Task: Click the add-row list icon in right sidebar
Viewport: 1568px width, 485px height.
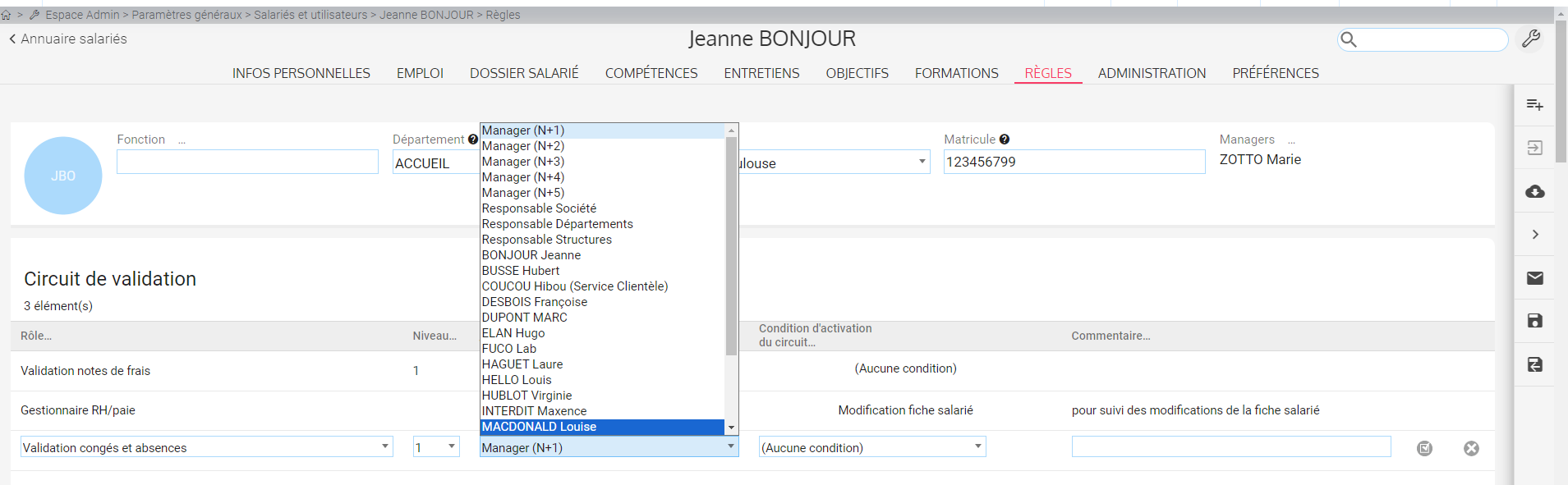Action: 1534,105
